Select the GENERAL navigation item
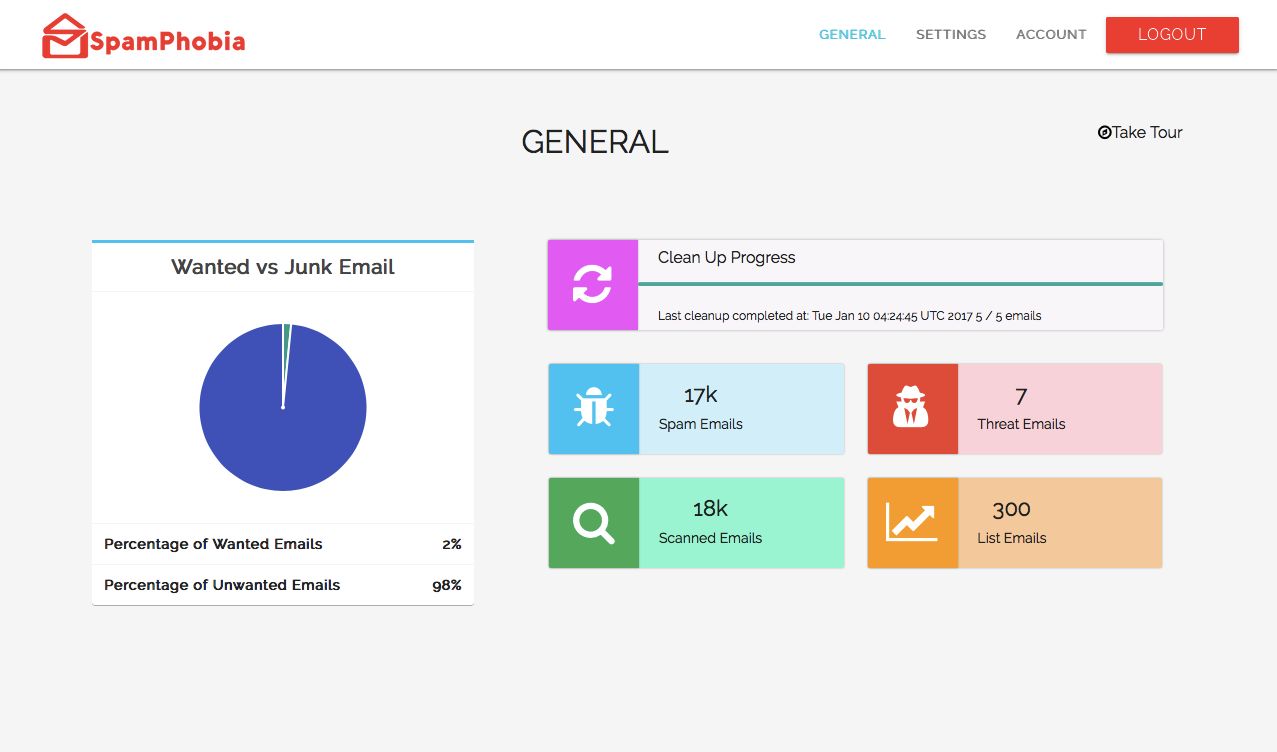This screenshot has height=752, width=1277. point(852,34)
